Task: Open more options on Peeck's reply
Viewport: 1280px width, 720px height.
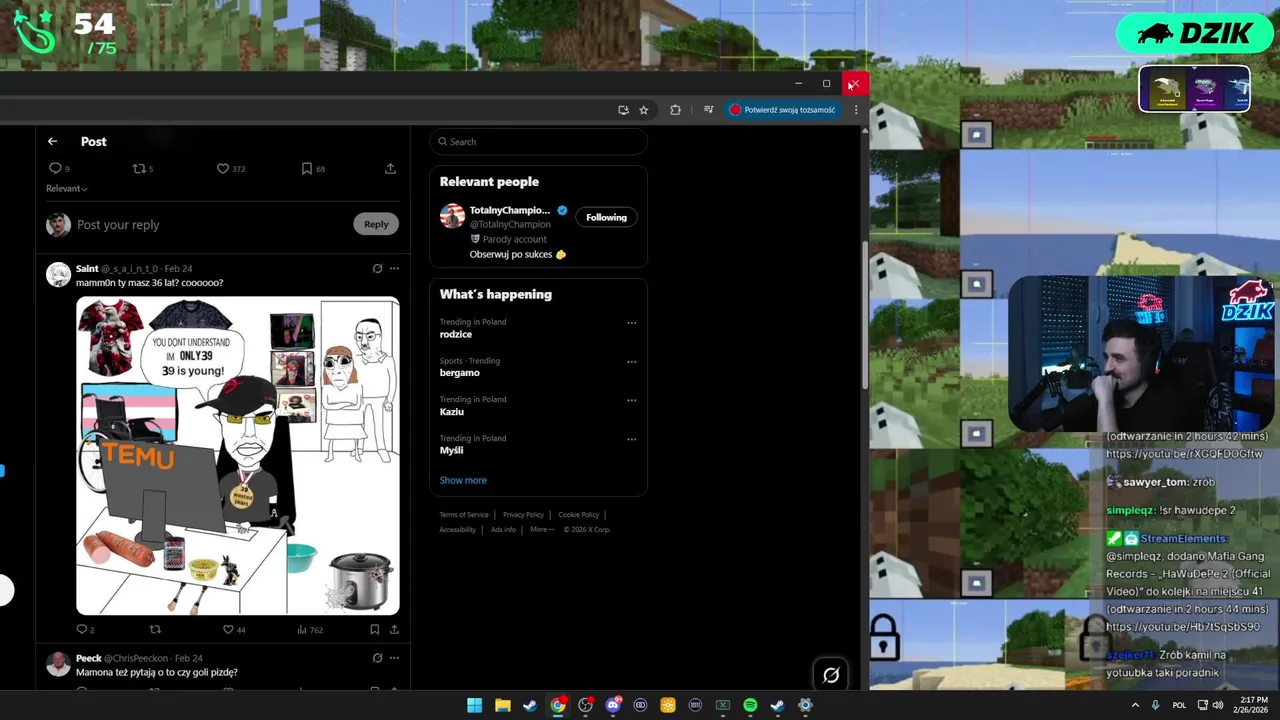Action: tap(394, 658)
